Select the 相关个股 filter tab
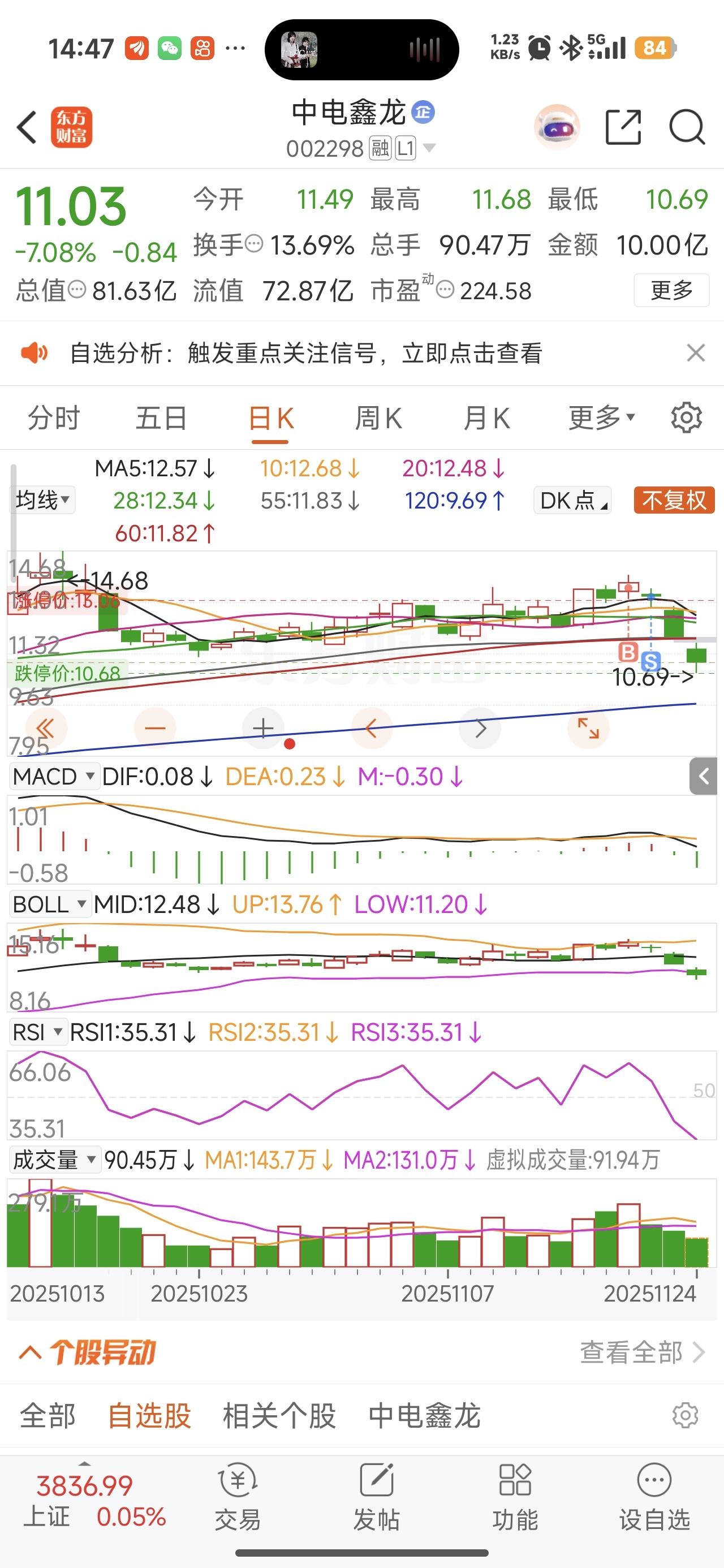Screen dimensions: 724x1568 (x=279, y=1415)
